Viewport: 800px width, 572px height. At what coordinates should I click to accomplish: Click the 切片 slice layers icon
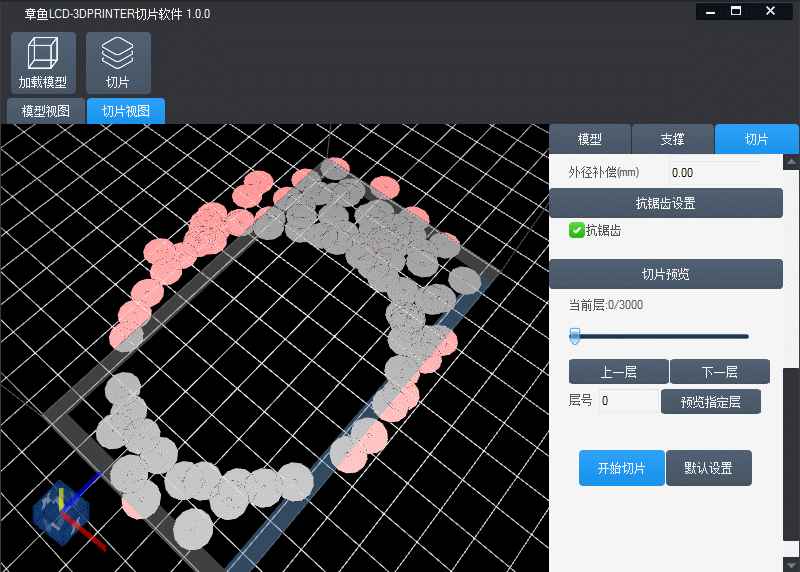(118, 63)
